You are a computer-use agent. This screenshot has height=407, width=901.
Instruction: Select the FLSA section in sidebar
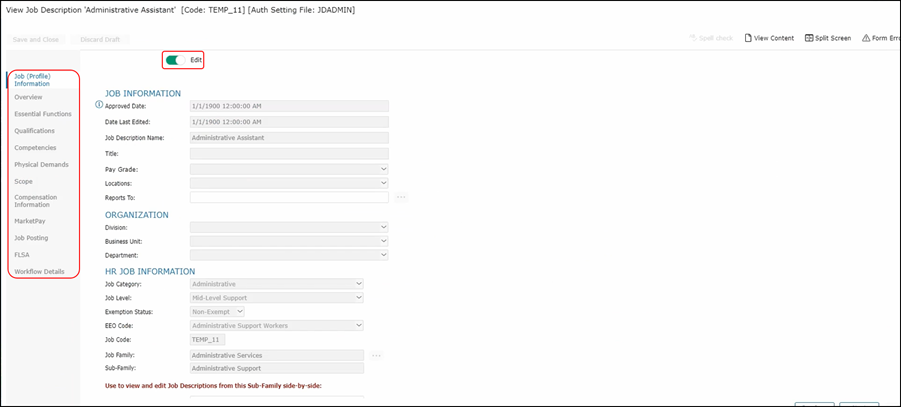point(22,255)
